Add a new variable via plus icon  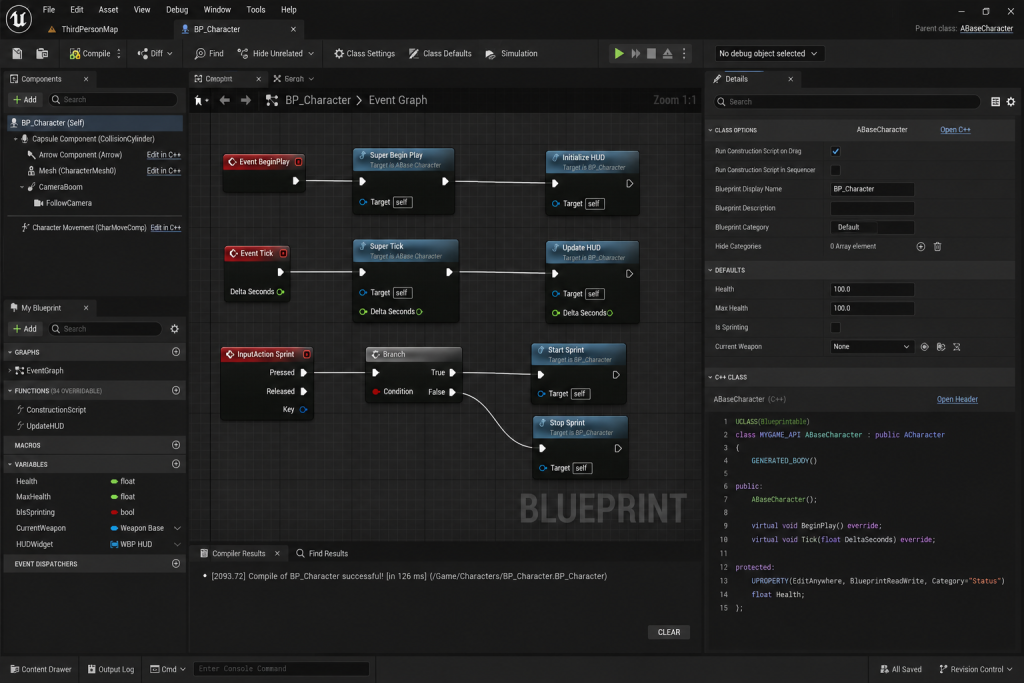click(x=176, y=464)
